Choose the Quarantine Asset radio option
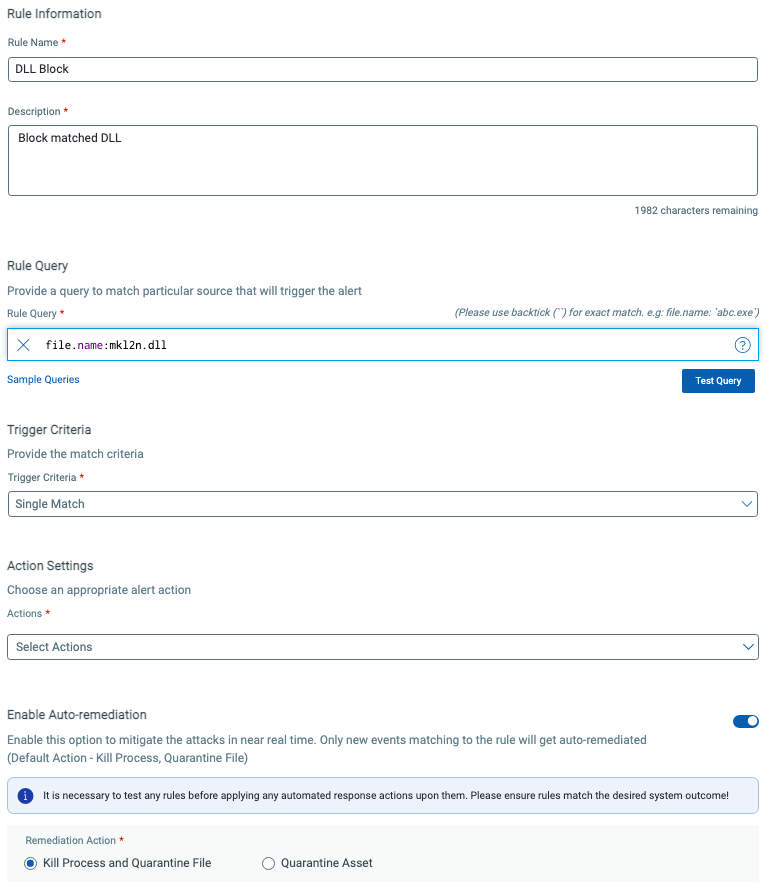Image resolution: width=782 pixels, height=888 pixels. (268, 863)
